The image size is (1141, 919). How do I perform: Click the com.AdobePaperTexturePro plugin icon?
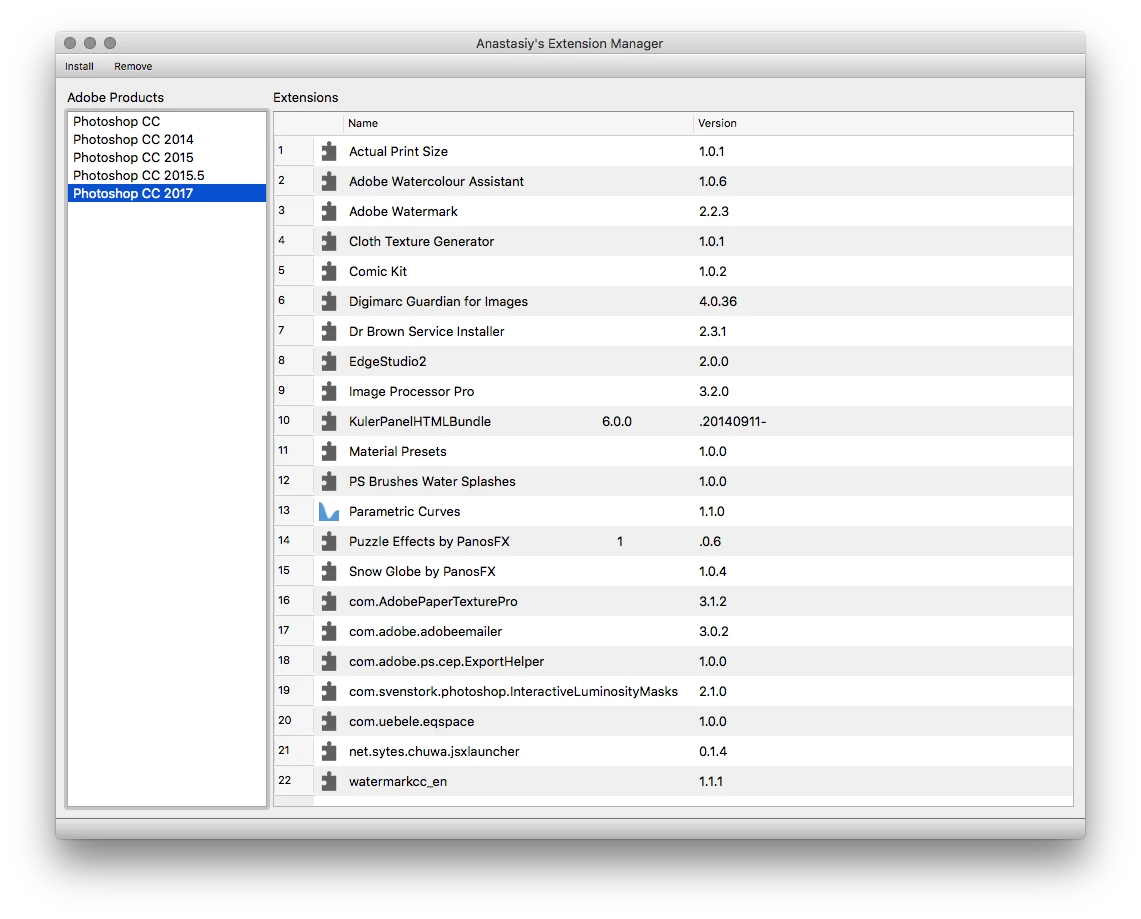click(329, 601)
